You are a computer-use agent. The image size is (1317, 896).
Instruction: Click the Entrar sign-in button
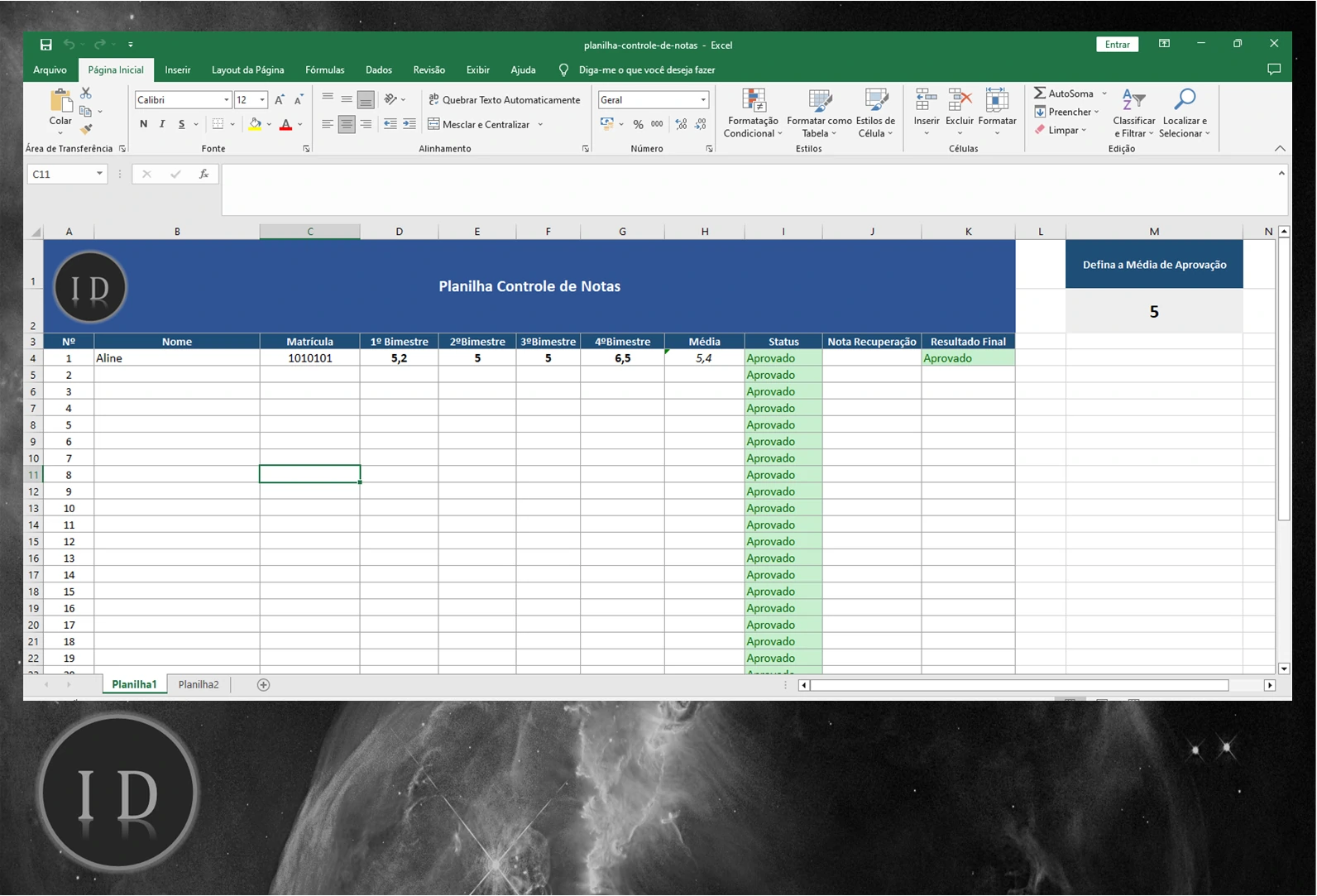coord(1117,45)
